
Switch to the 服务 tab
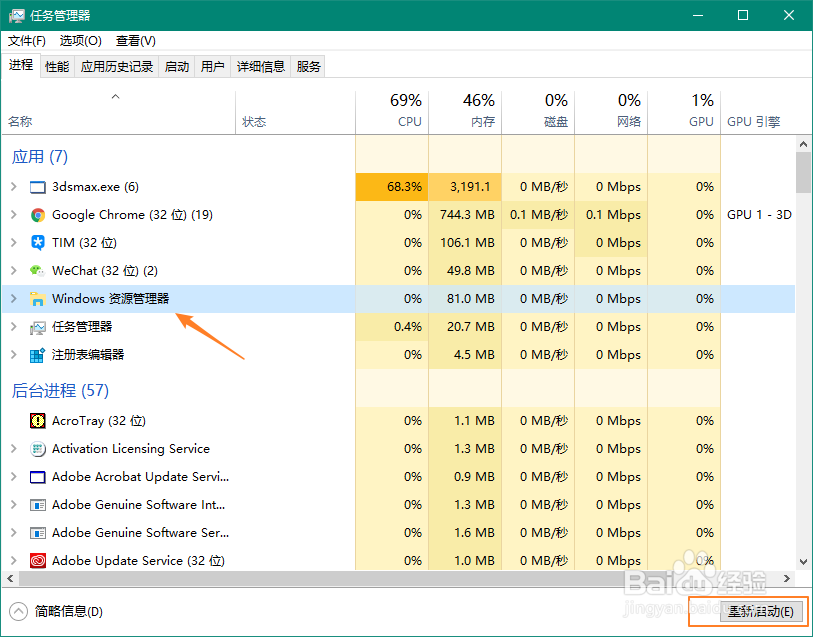(309, 66)
